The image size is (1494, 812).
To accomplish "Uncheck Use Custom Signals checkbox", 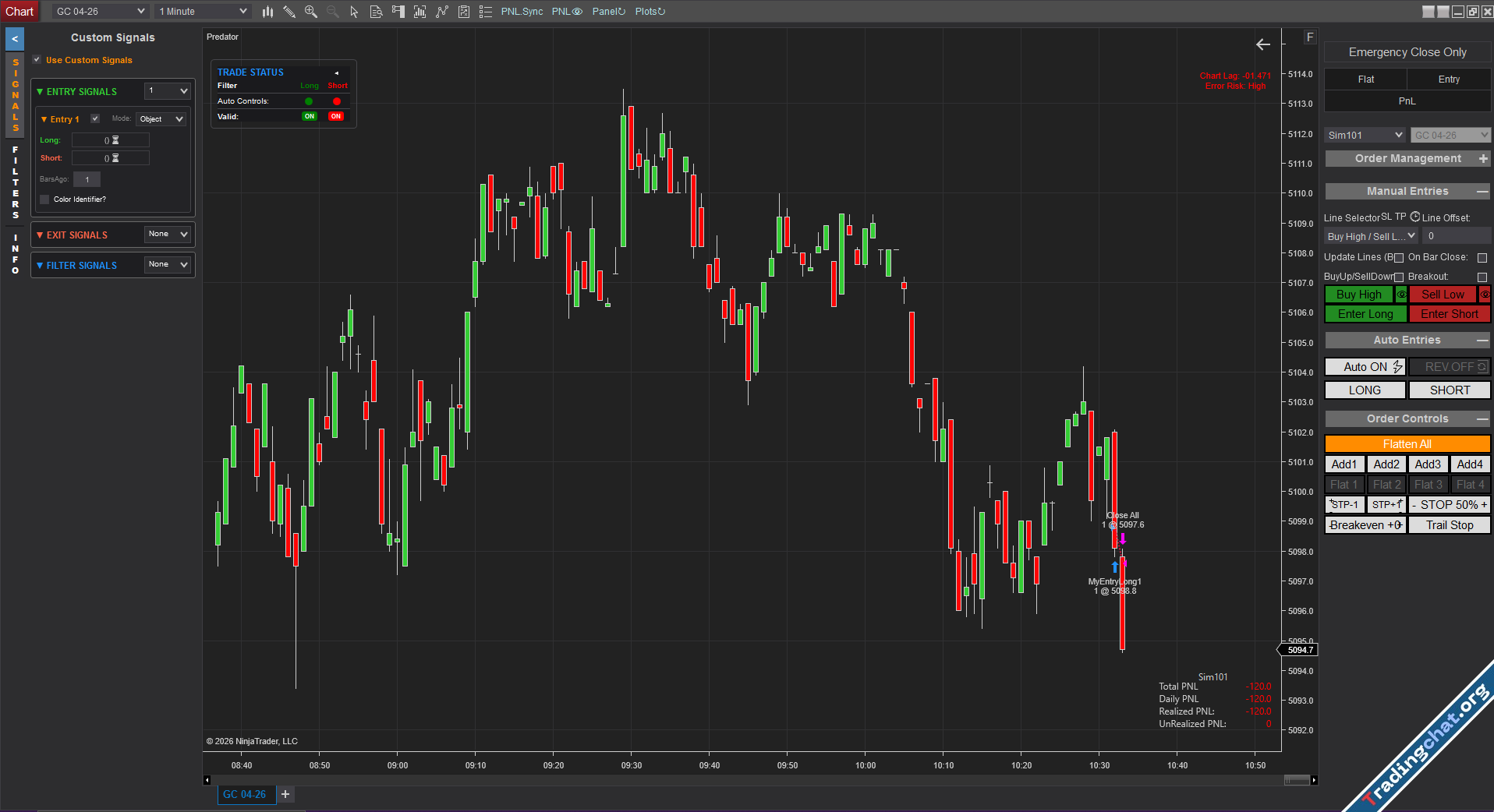I will (x=37, y=60).
